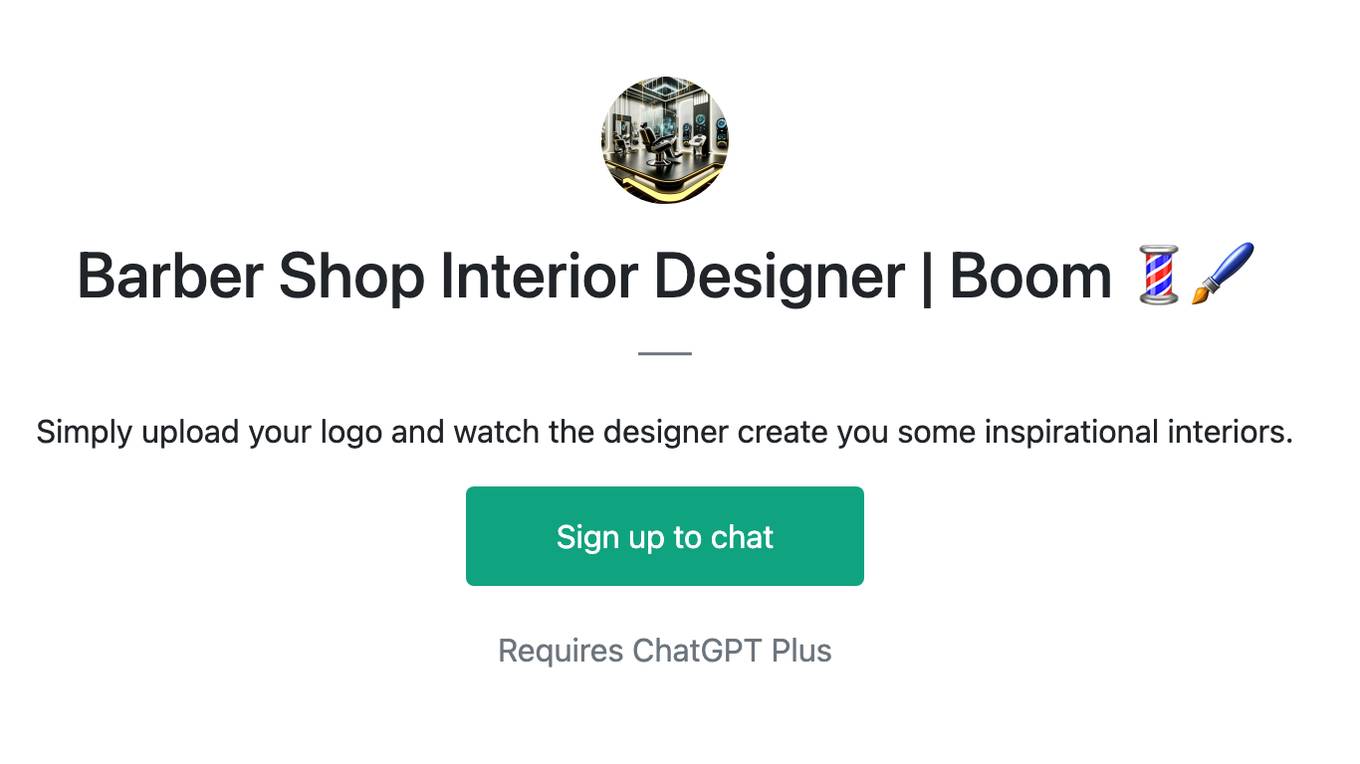Click the paintbrush emoji in title

(1223, 273)
